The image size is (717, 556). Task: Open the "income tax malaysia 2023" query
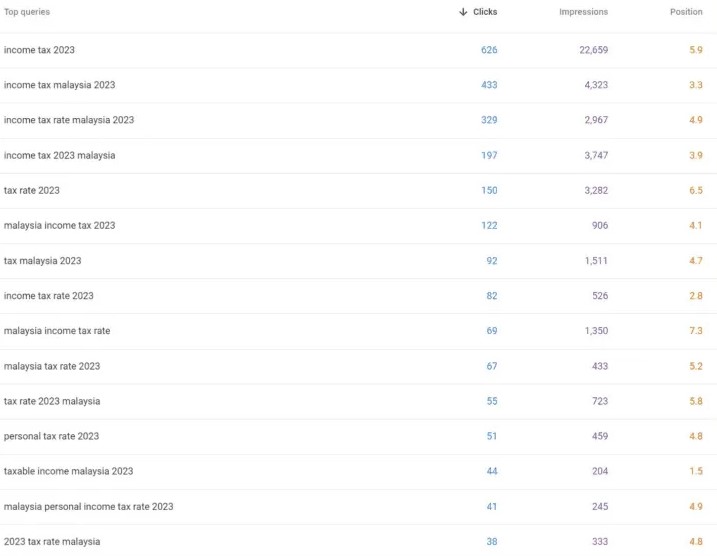59,85
